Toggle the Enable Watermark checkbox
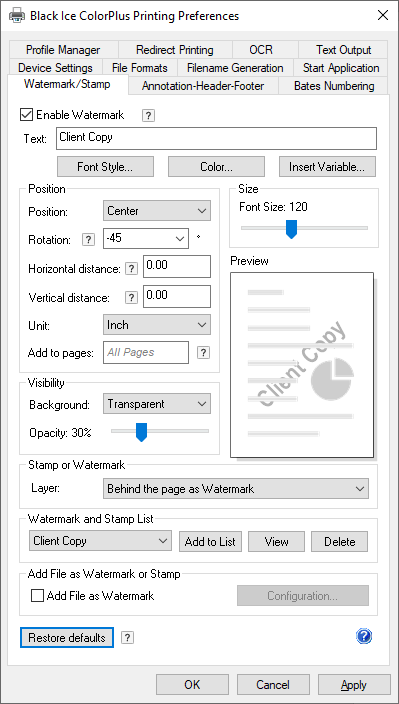Viewport: 399px width, 704px height. click(x=26, y=114)
